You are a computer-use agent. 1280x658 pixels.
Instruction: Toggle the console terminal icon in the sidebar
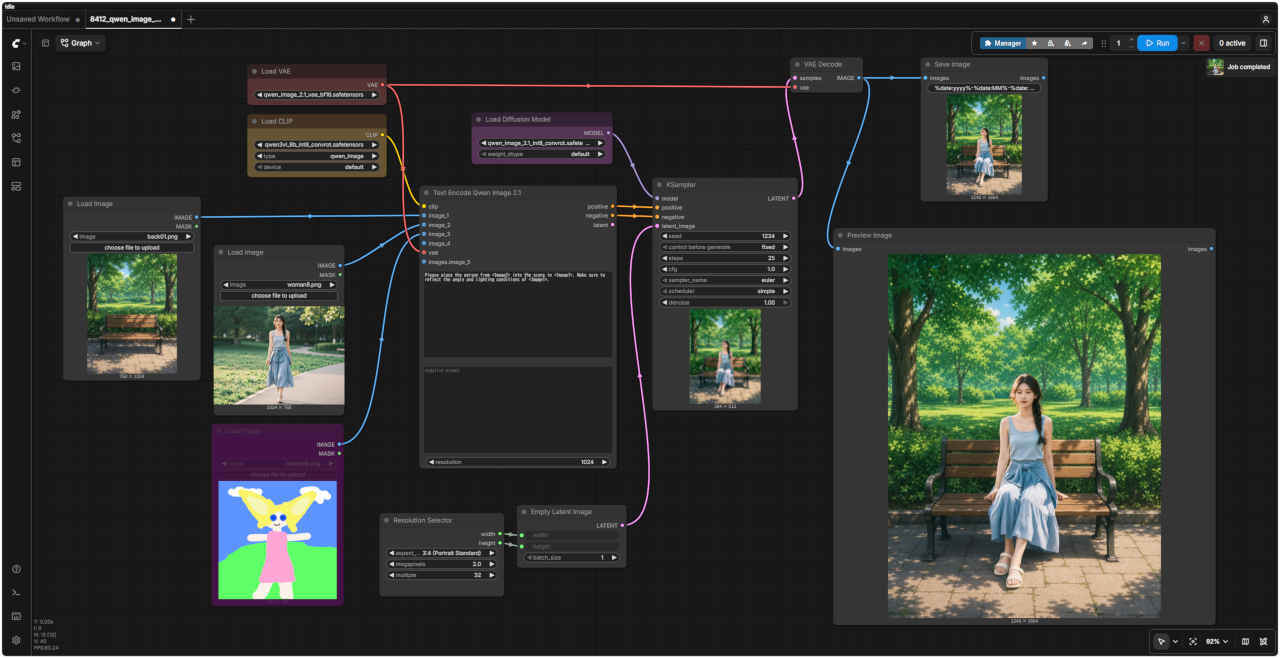[x=16, y=593]
